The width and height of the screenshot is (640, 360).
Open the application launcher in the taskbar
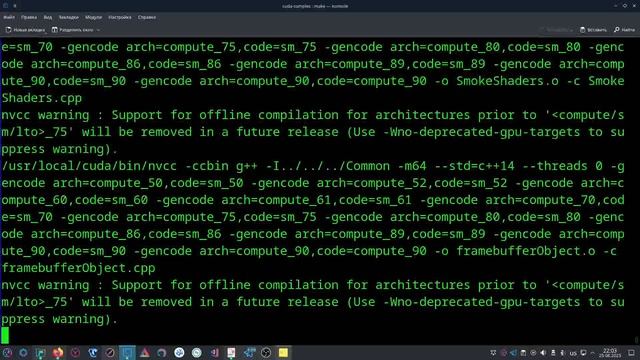click(7, 353)
